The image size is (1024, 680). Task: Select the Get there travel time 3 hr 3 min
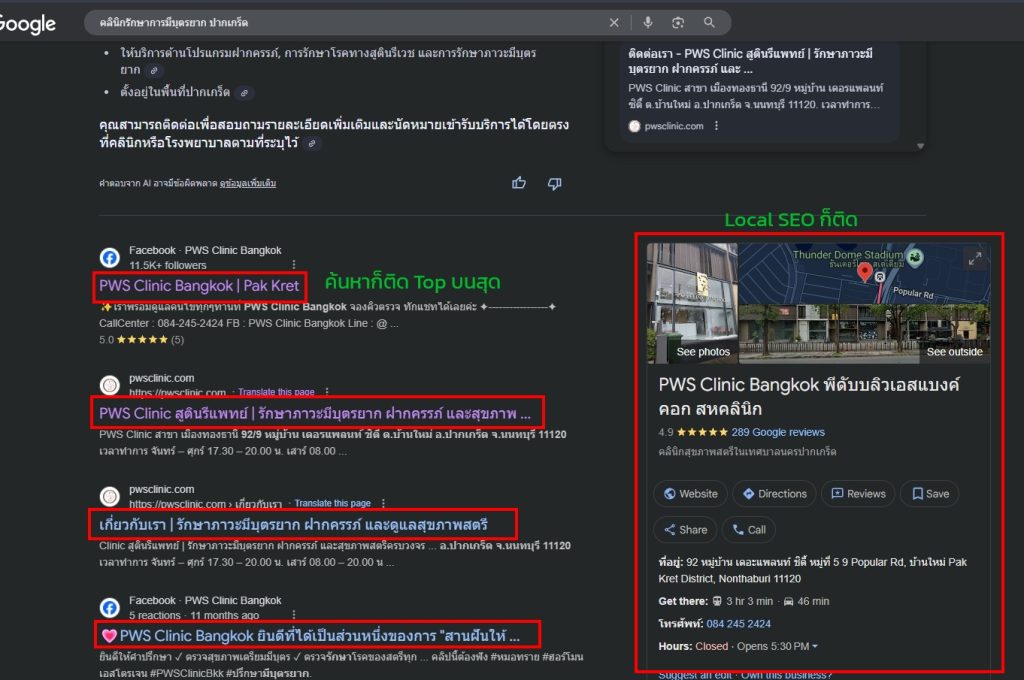750,601
